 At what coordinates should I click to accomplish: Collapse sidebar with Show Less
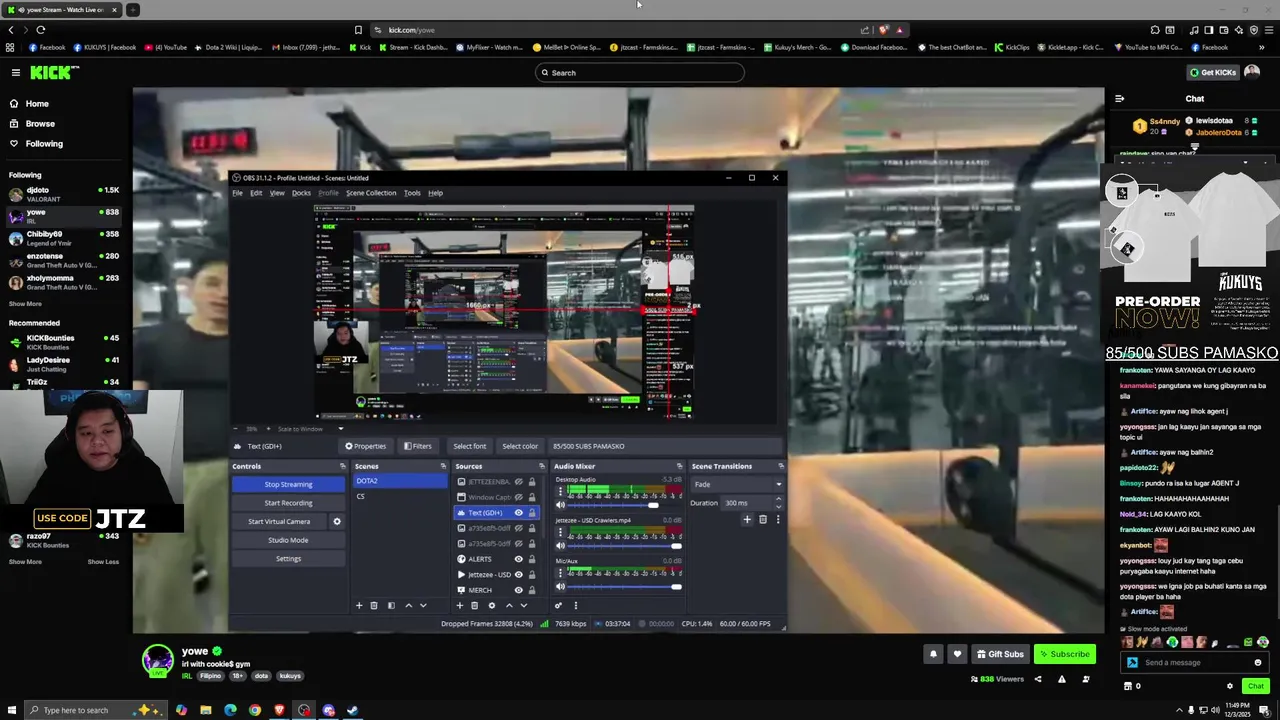point(103,562)
